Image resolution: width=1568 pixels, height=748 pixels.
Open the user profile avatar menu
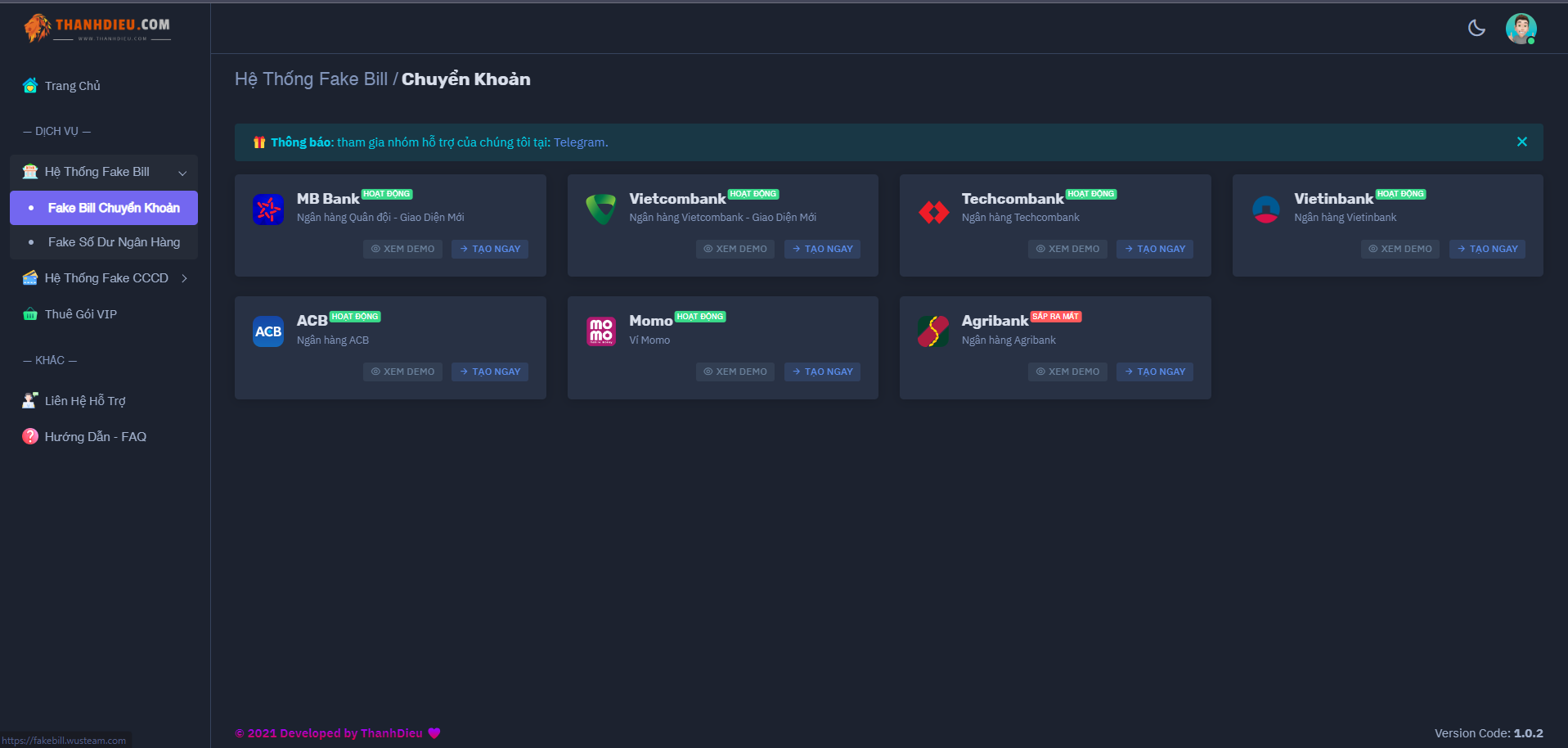(x=1521, y=29)
